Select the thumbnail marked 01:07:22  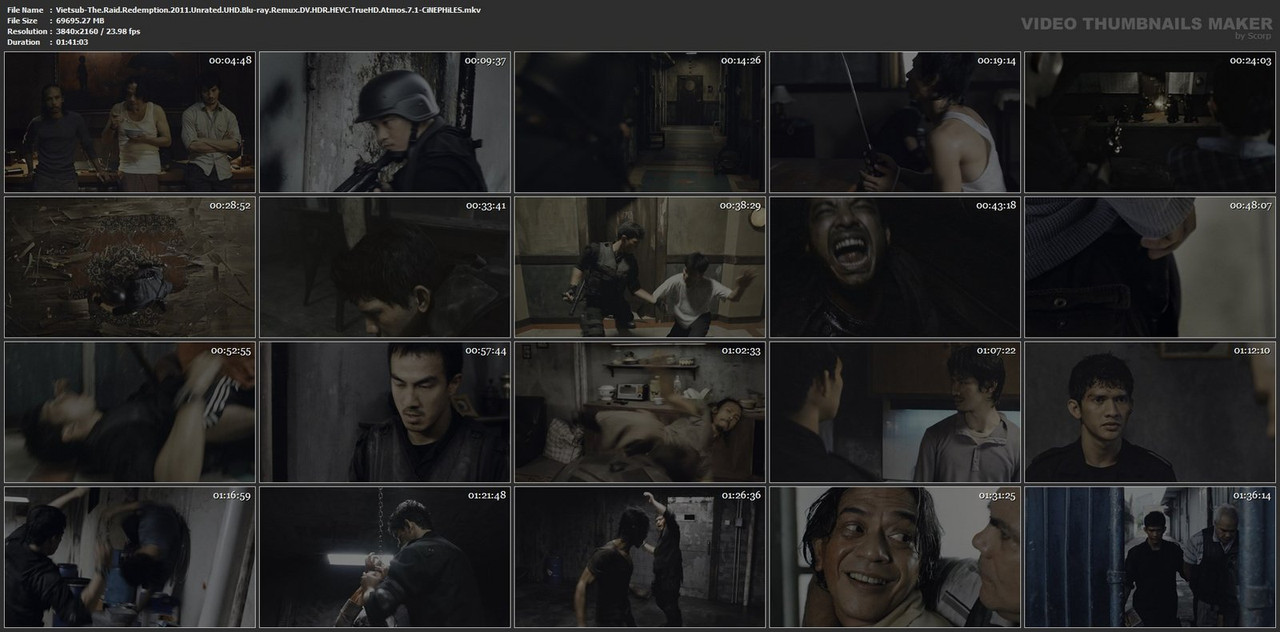(895, 413)
